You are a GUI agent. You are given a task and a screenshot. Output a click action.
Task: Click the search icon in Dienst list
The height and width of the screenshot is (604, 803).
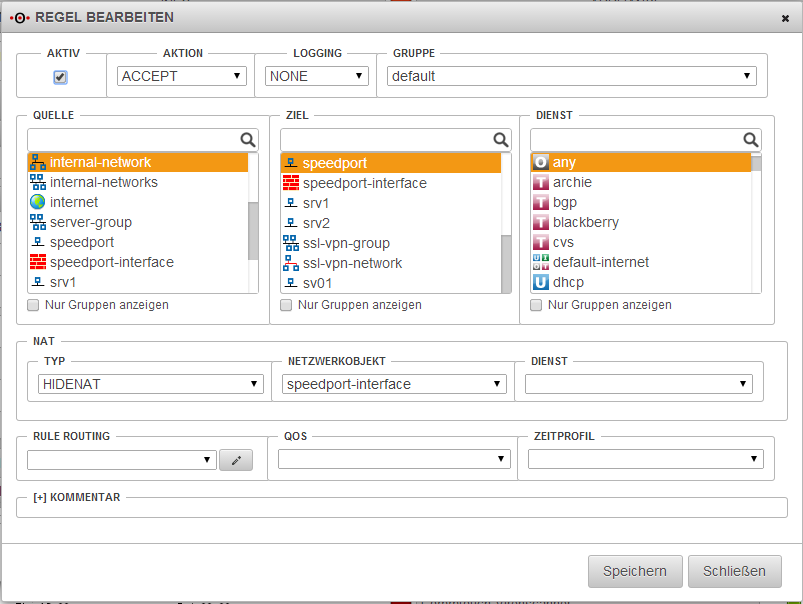750,140
